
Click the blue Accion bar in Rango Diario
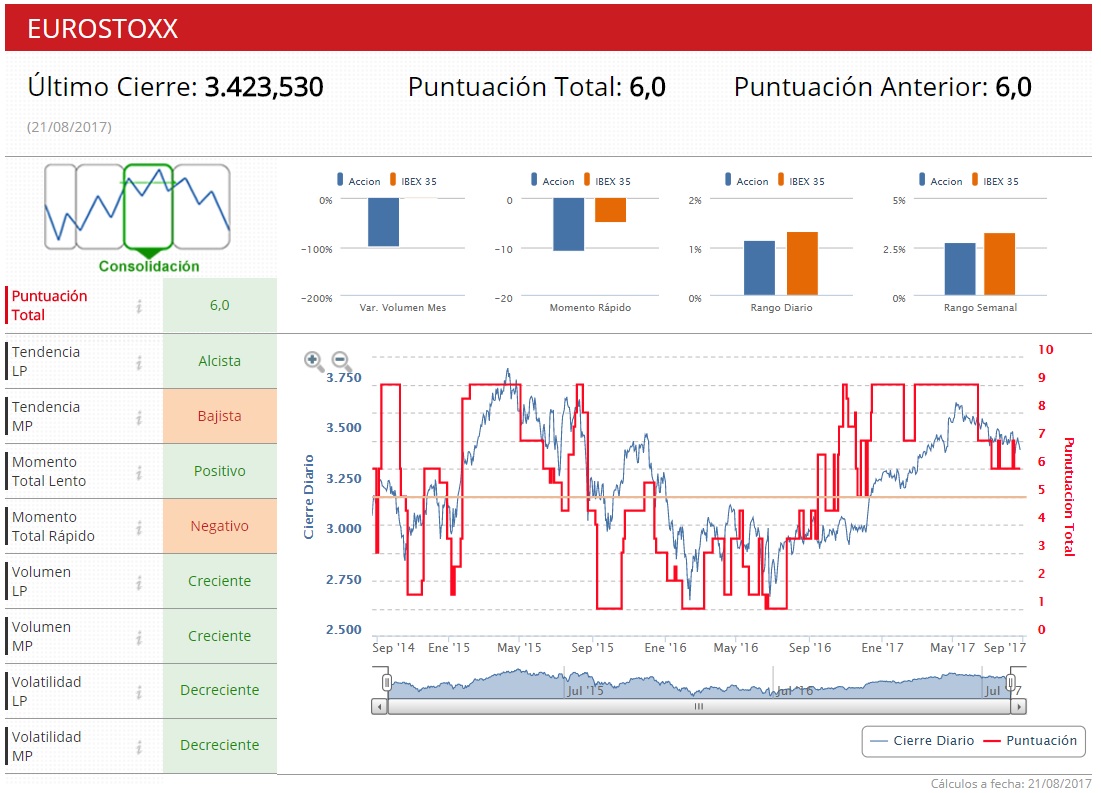click(x=759, y=268)
